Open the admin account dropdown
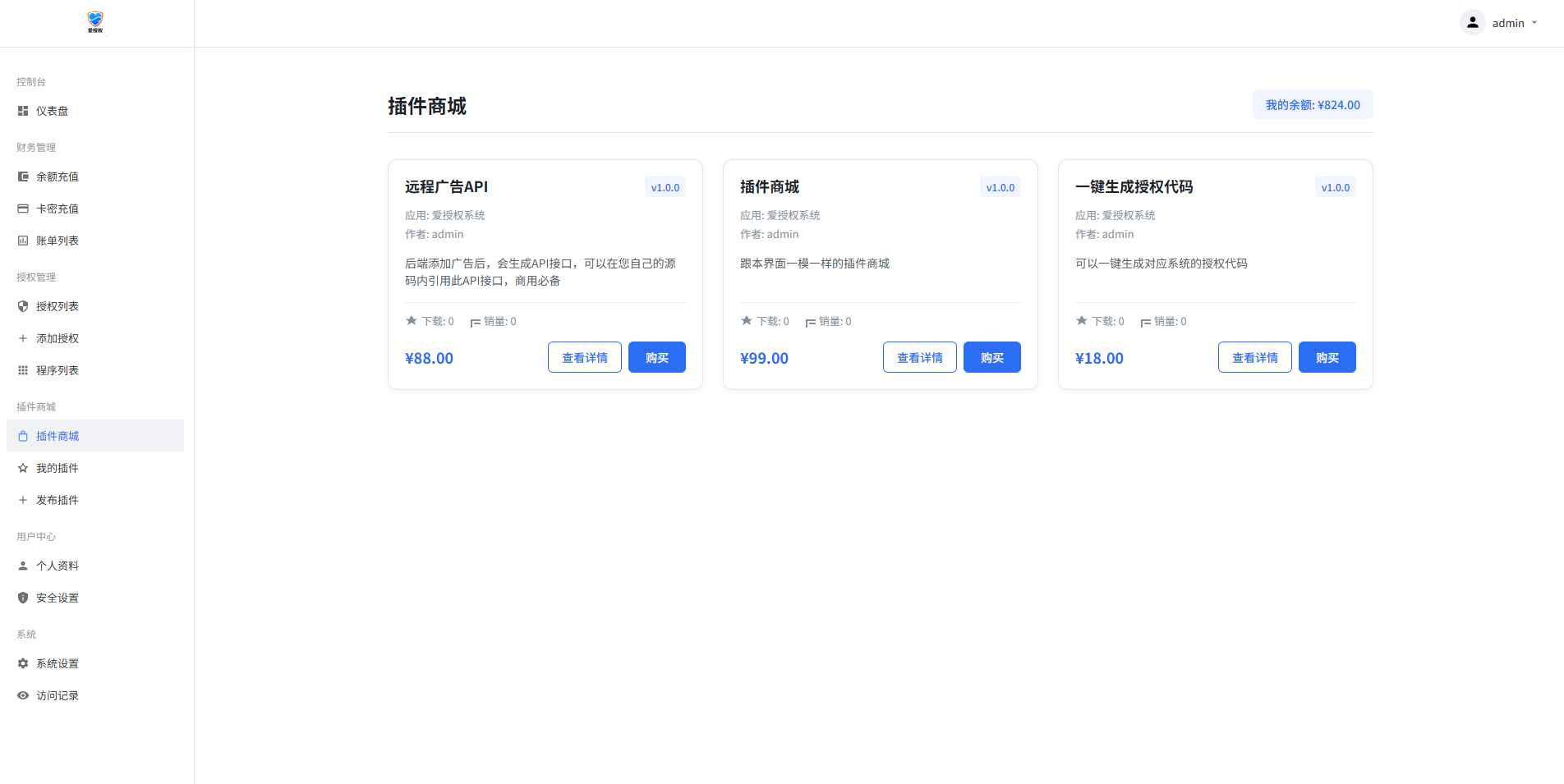 pos(1508,23)
